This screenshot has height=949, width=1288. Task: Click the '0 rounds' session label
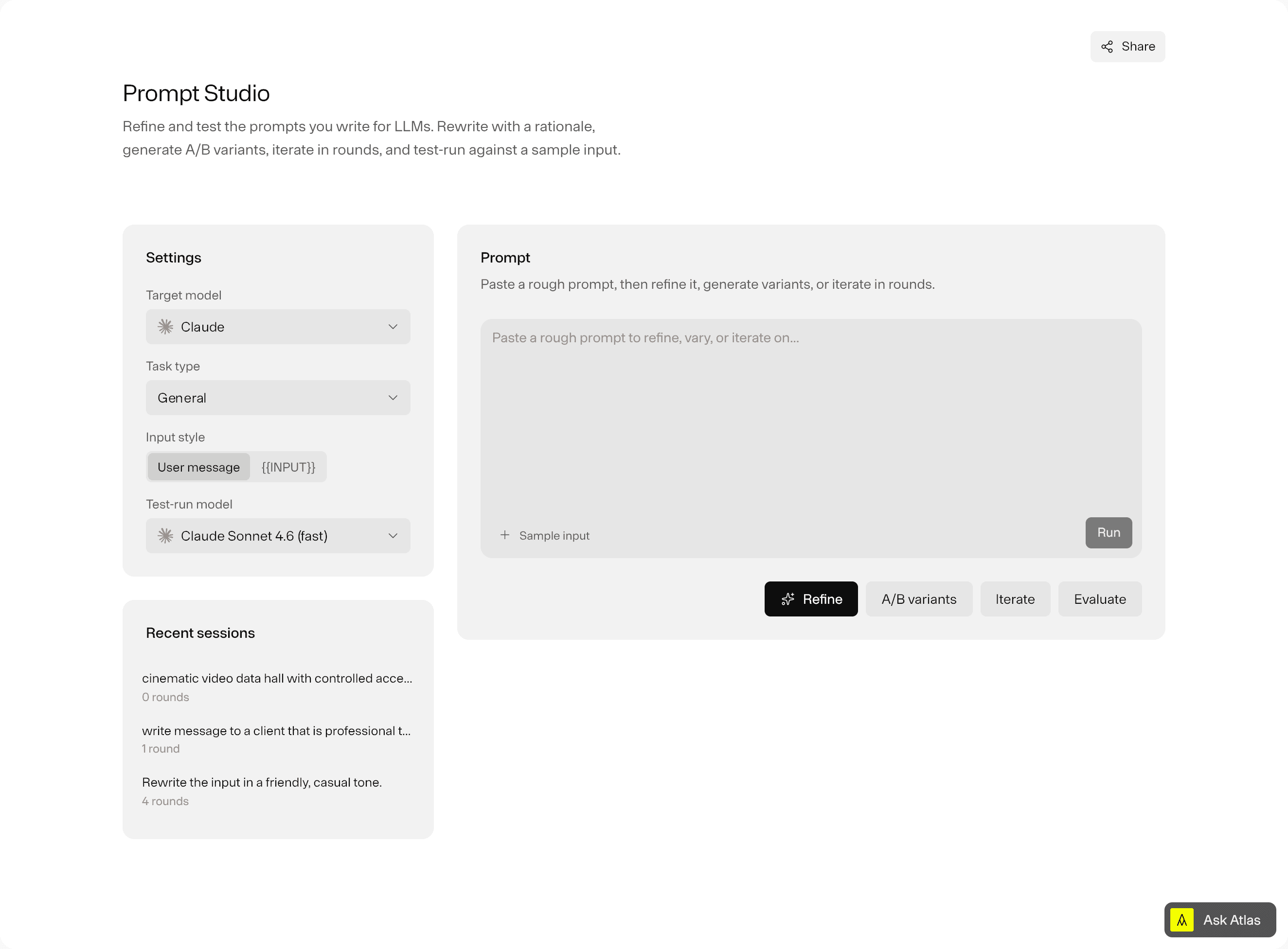point(165,697)
